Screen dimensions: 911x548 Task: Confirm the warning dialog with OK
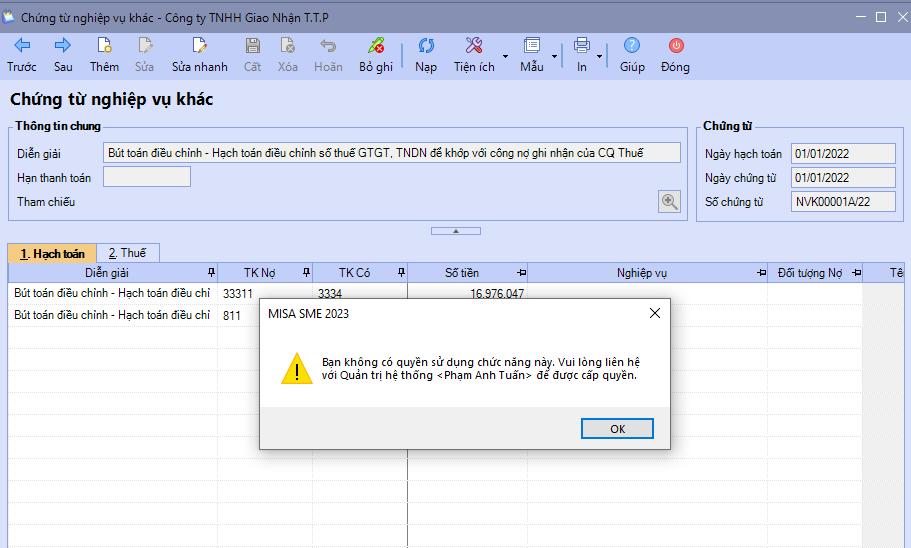click(617, 429)
